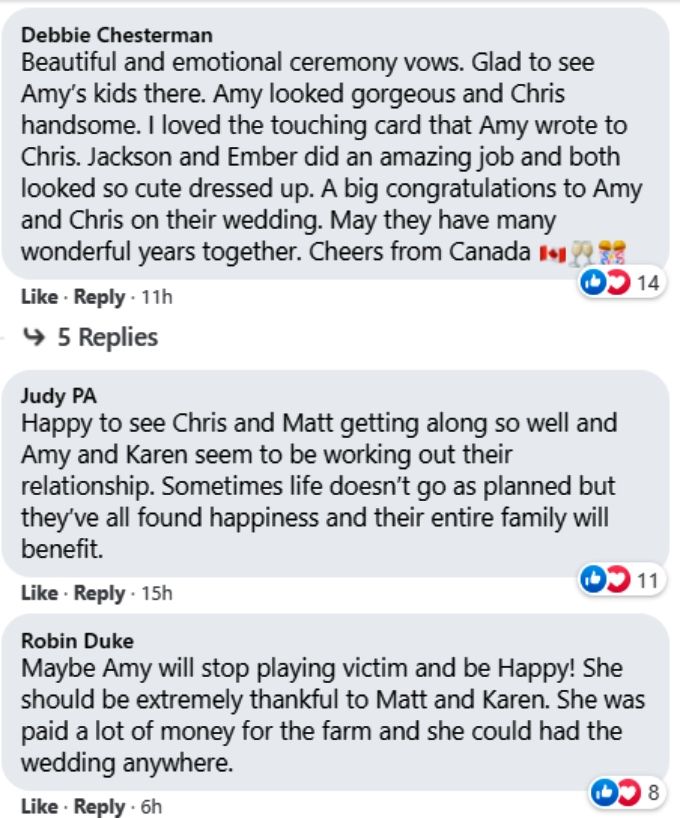The width and height of the screenshot is (680, 818).
Task: Click the like reaction icon on Judy PA's comment
Action: pos(593,579)
